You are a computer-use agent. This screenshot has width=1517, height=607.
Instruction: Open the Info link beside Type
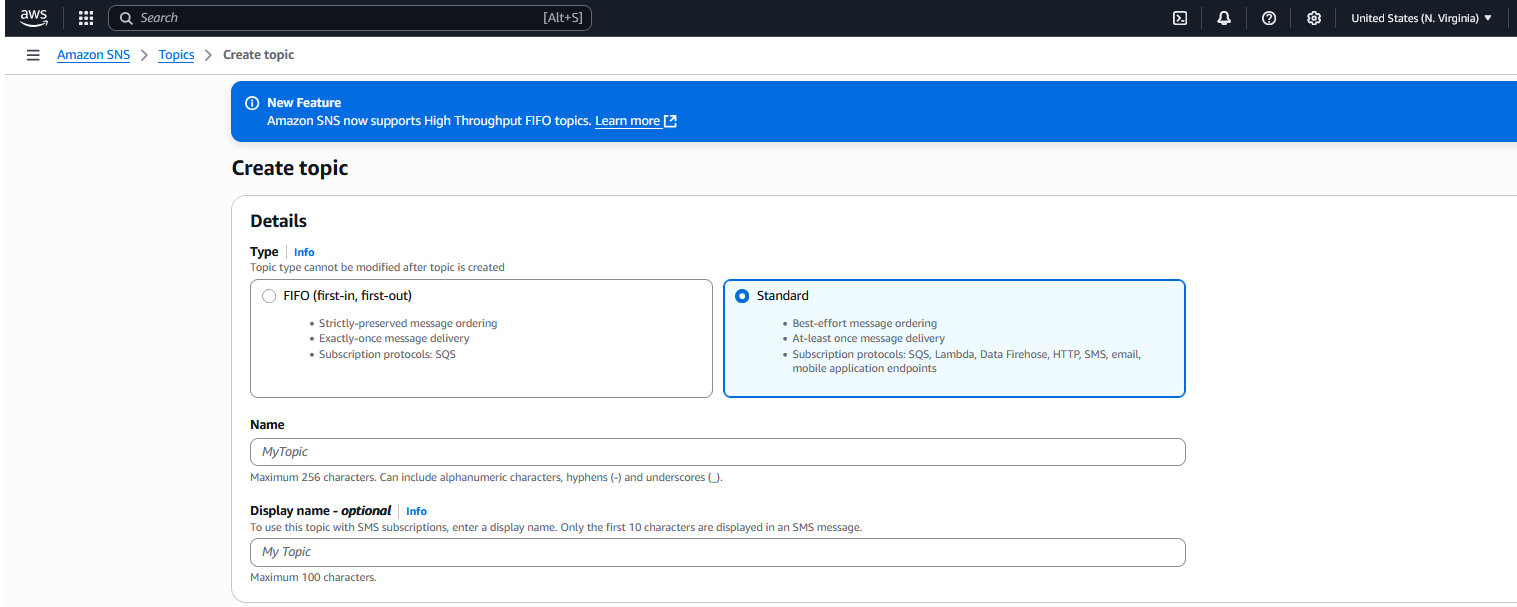[304, 252]
